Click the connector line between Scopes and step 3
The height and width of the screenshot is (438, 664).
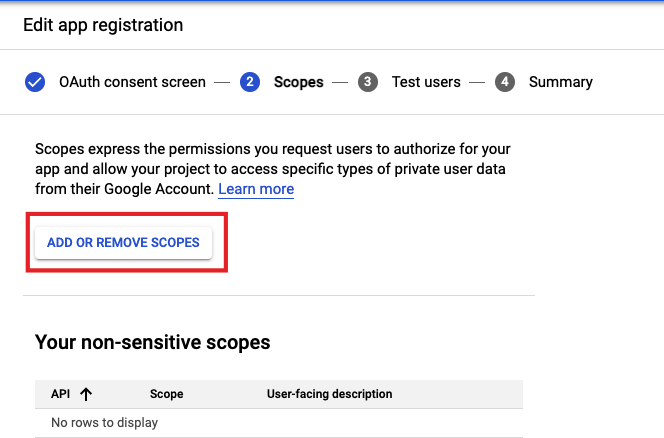click(341, 82)
